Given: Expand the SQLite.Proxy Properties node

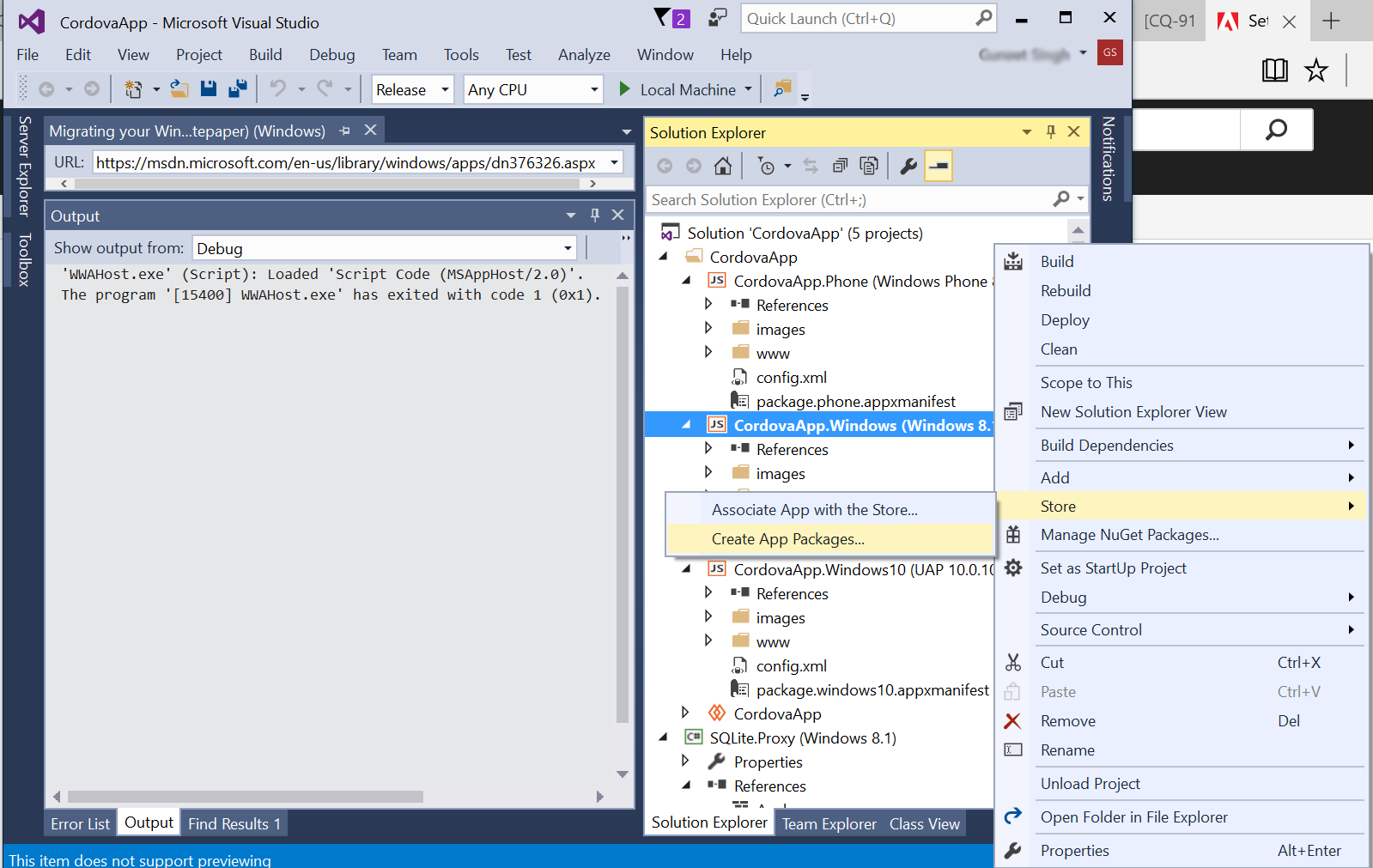Looking at the screenshot, I should [x=685, y=761].
